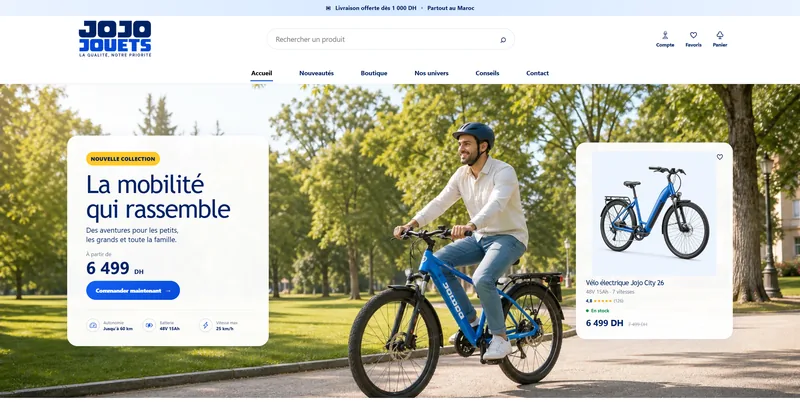Click the Autonomie gauge icon
Screen dimensions: 800x402
pos(93,325)
